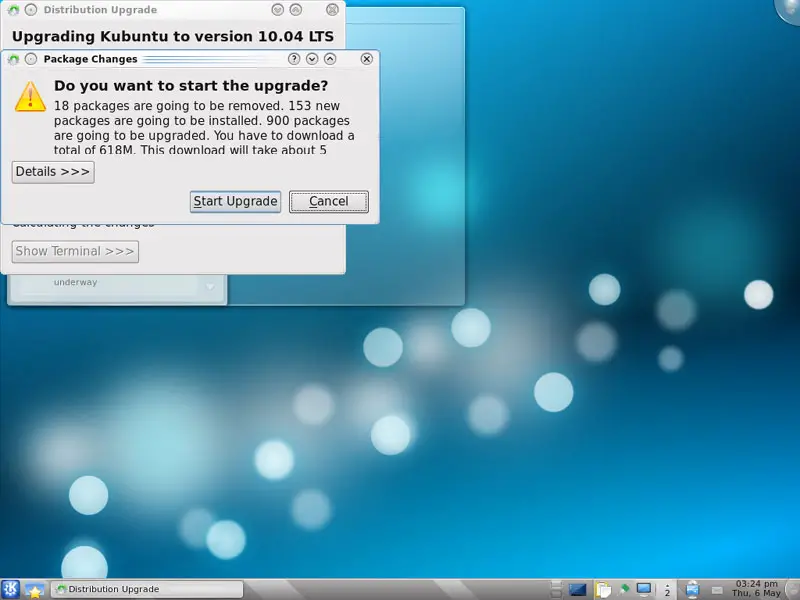Click the dark blue show-desktop panel icon

pos(578,590)
